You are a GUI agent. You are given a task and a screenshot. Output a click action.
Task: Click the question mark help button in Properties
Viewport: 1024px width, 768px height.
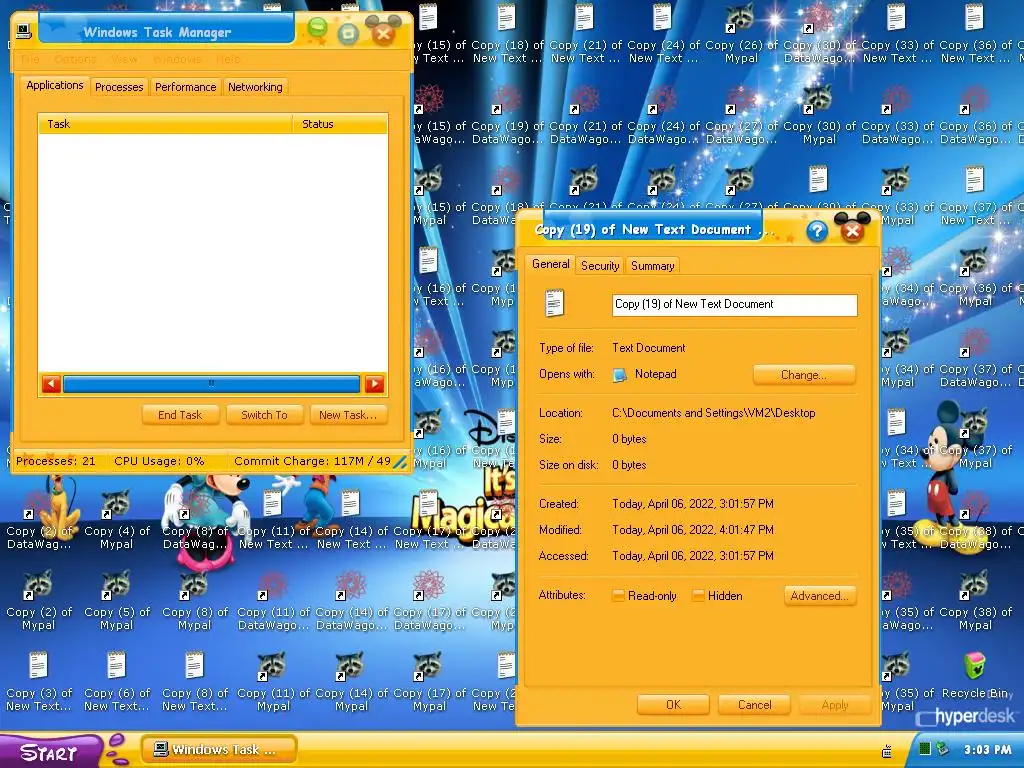coord(817,231)
